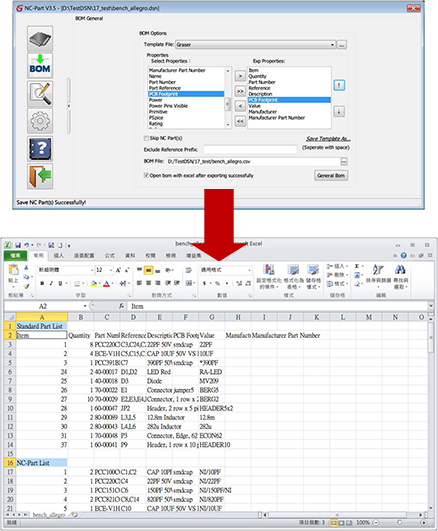Toggle Italic formatting in Excel

coord(51,283)
